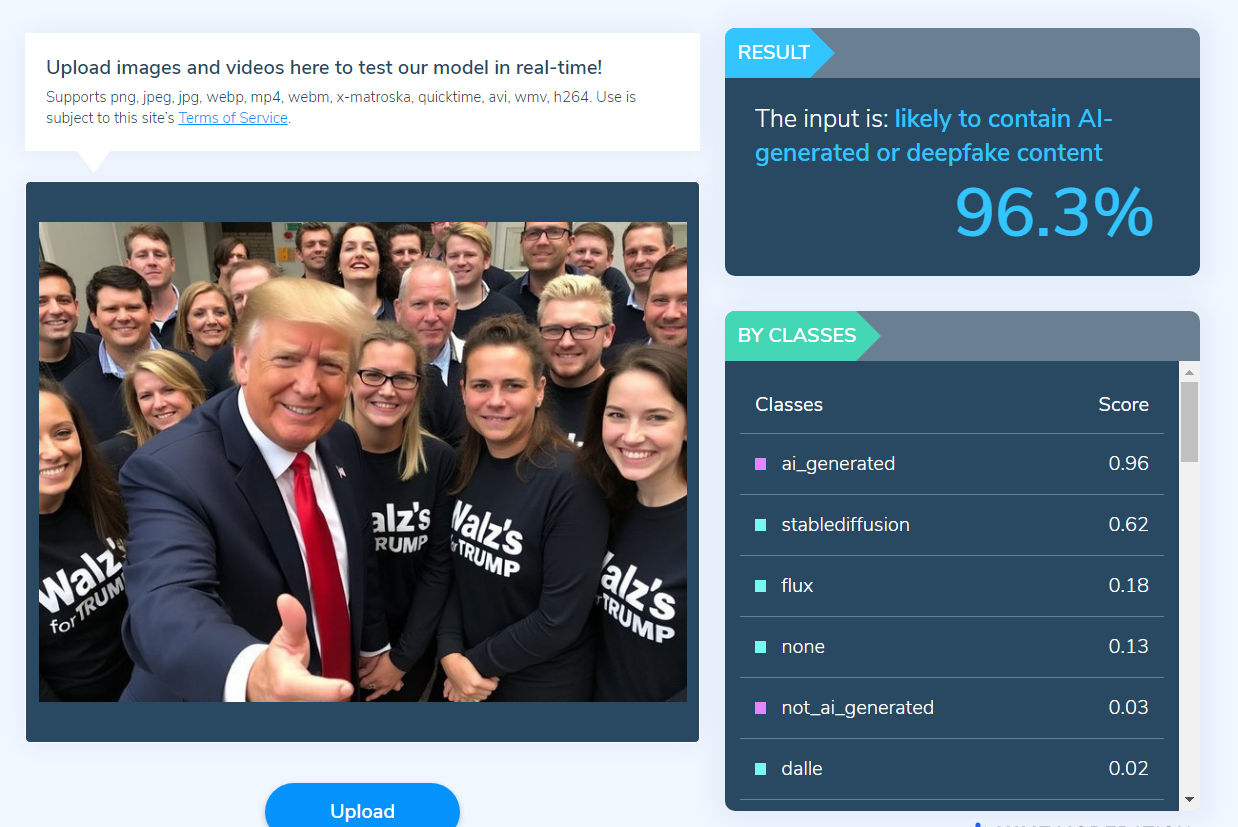Click the stablediffusion class color square
1238x827 pixels.
tap(761, 525)
